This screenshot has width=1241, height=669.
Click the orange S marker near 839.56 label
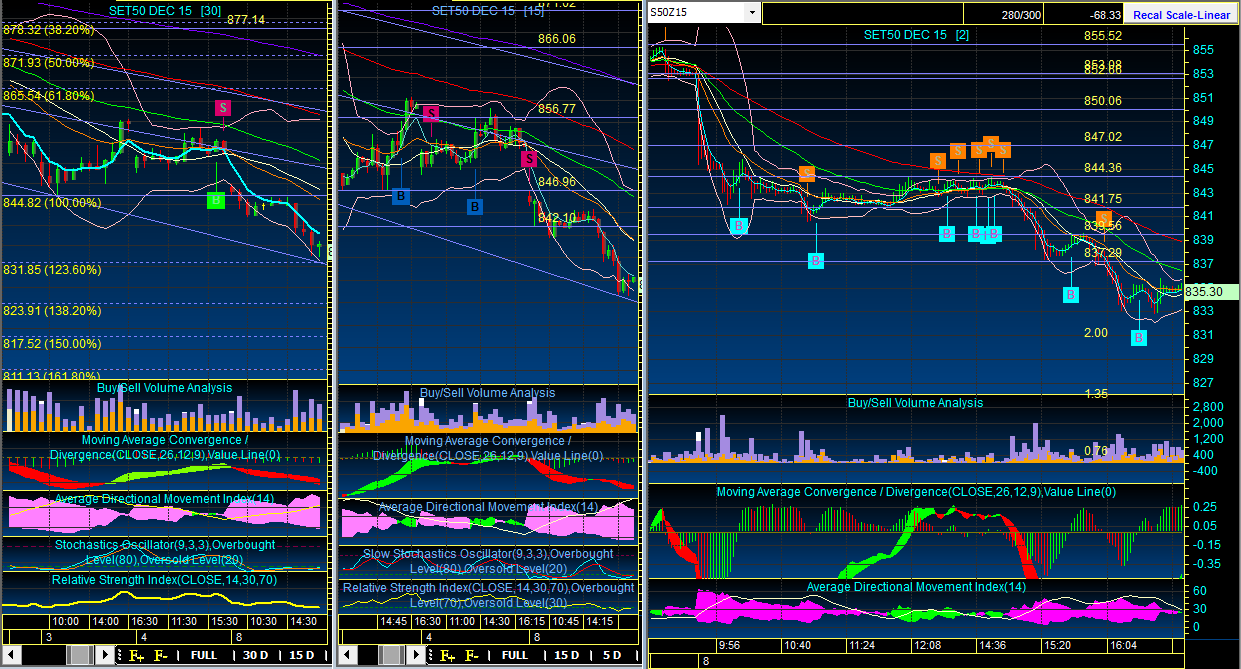pos(1103,218)
